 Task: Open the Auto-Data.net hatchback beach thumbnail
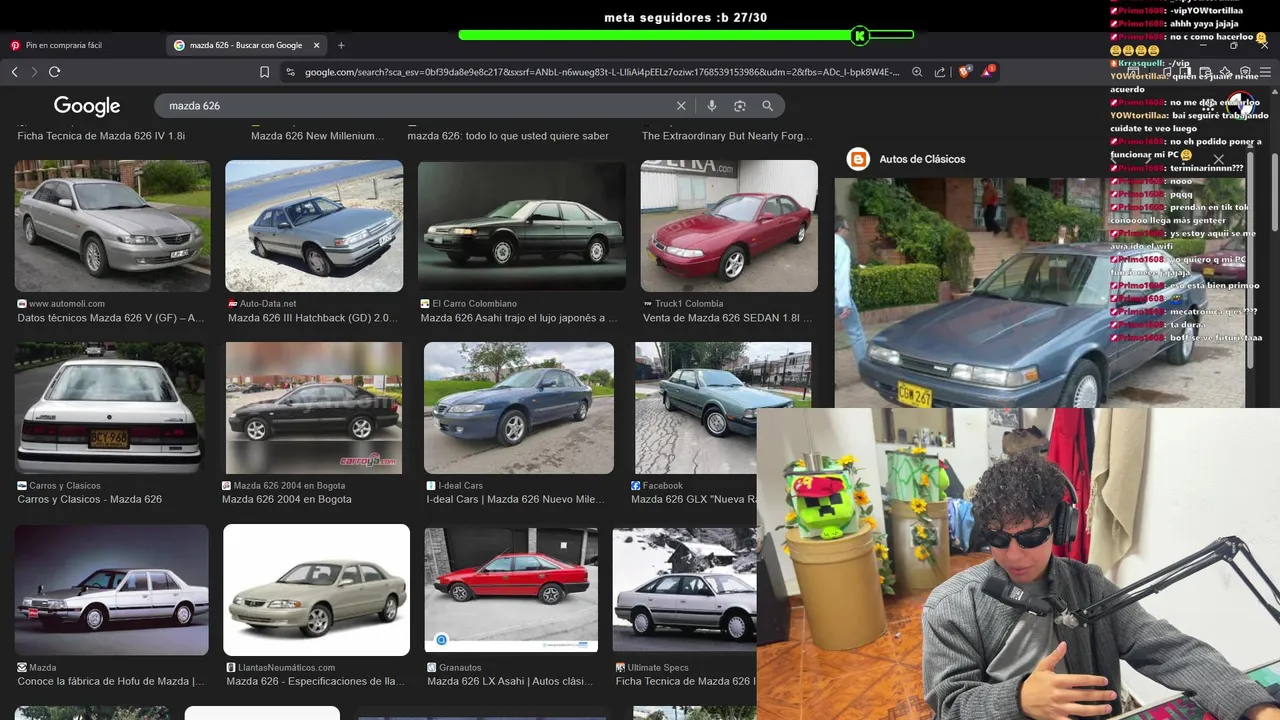click(x=314, y=226)
